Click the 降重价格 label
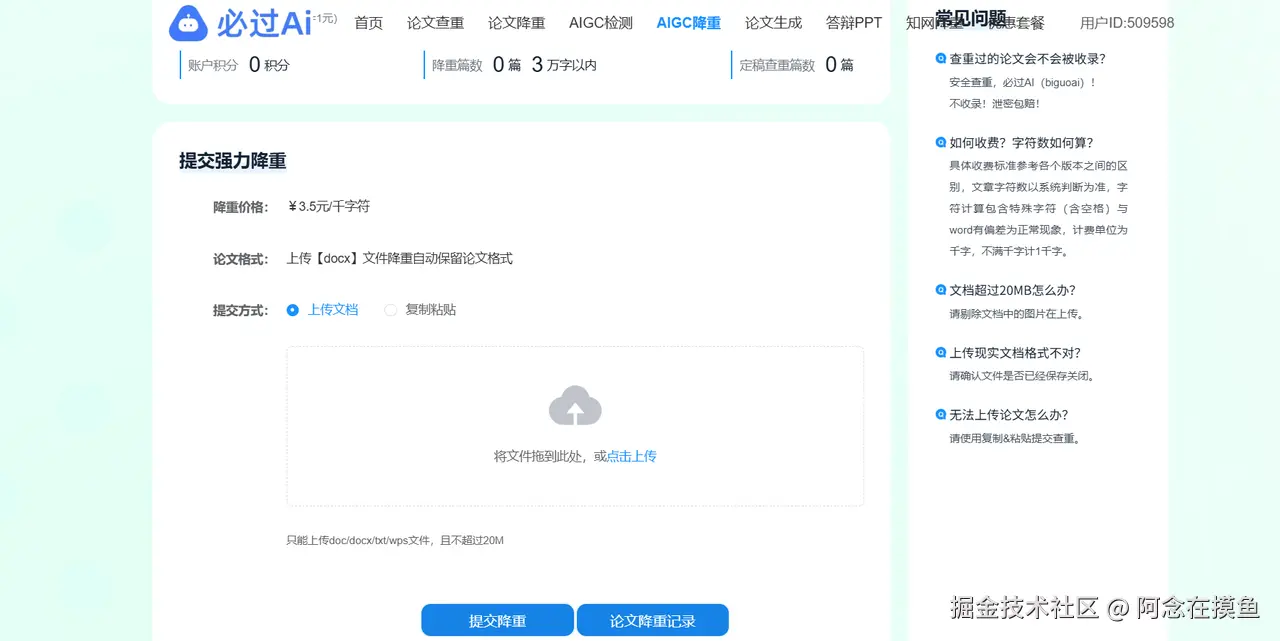1280x641 pixels. click(241, 207)
